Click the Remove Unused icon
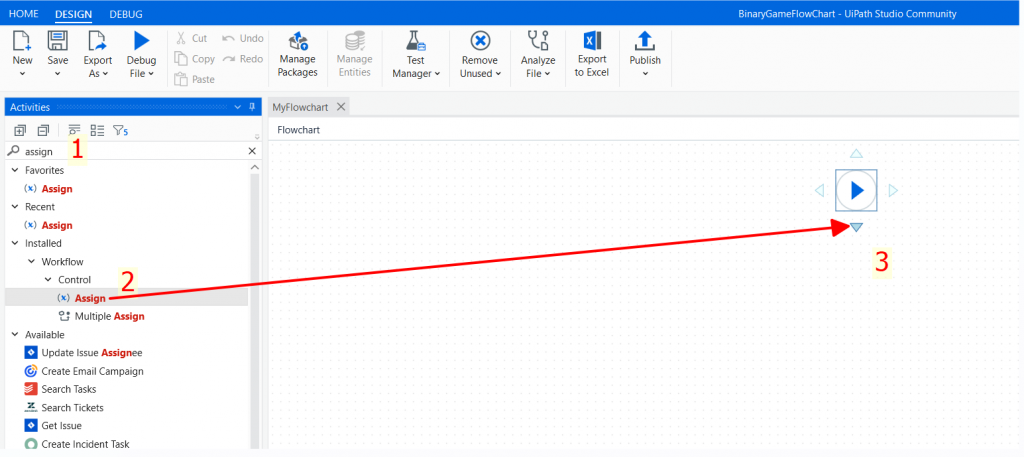This screenshot has width=1024, height=457. [480, 41]
